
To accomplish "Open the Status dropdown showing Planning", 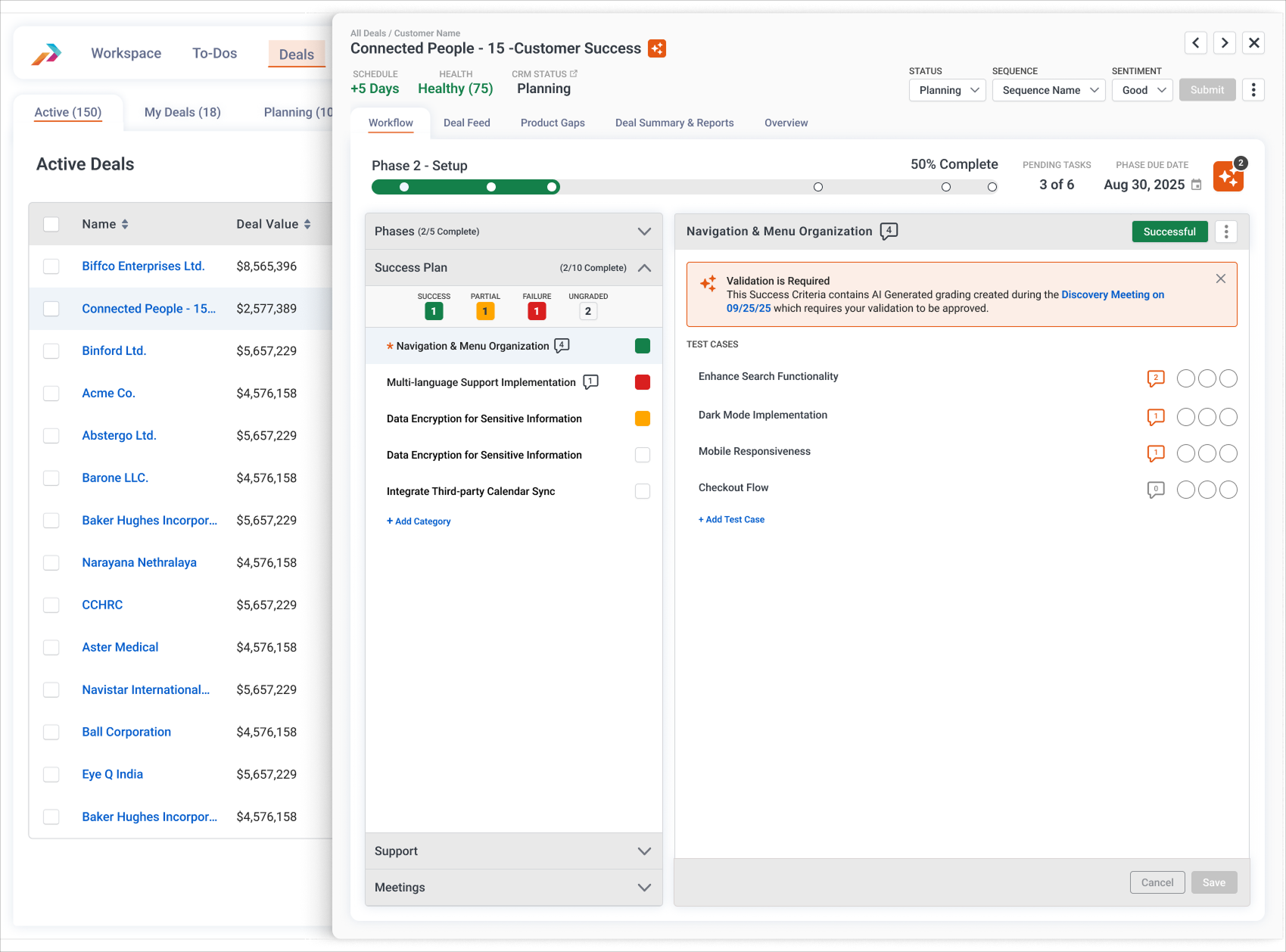I will click(x=947, y=90).
